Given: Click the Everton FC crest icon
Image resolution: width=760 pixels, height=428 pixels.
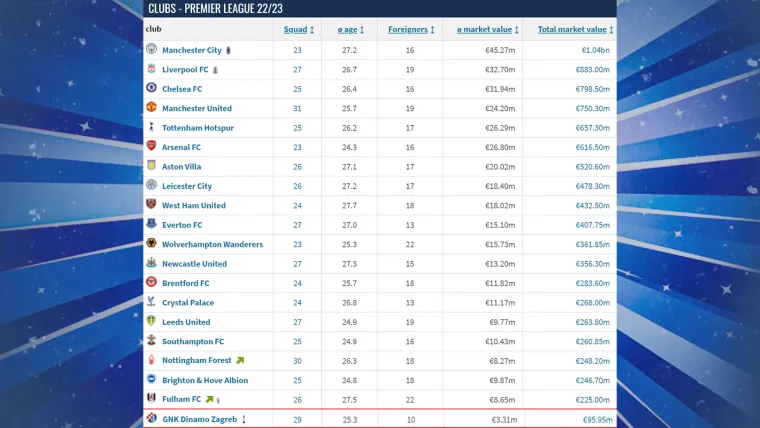Looking at the screenshot, I should (x=151, y=225).
